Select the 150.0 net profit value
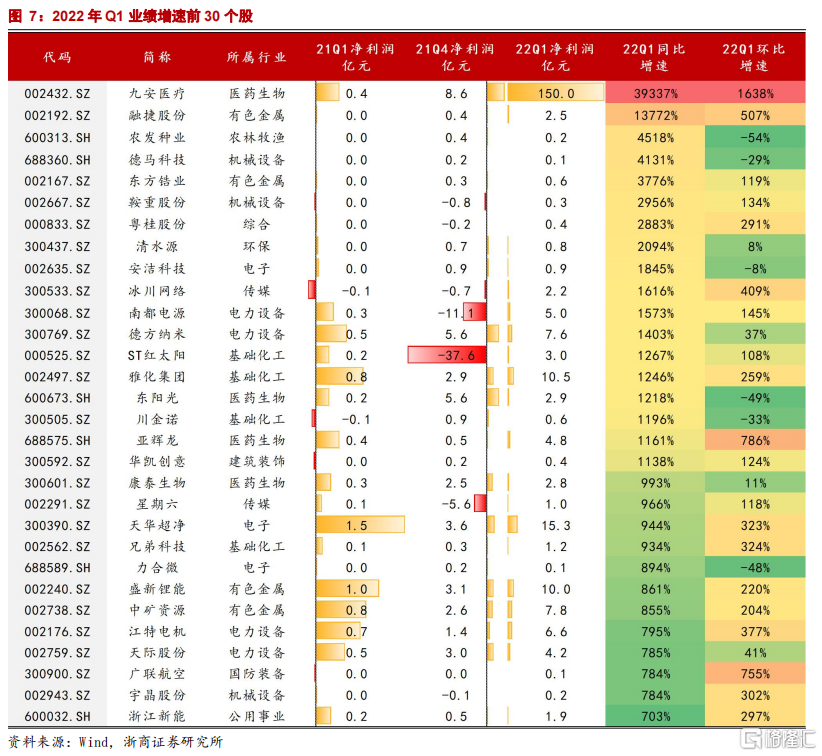This screenshot has width=822, height=756. [556, 94]
